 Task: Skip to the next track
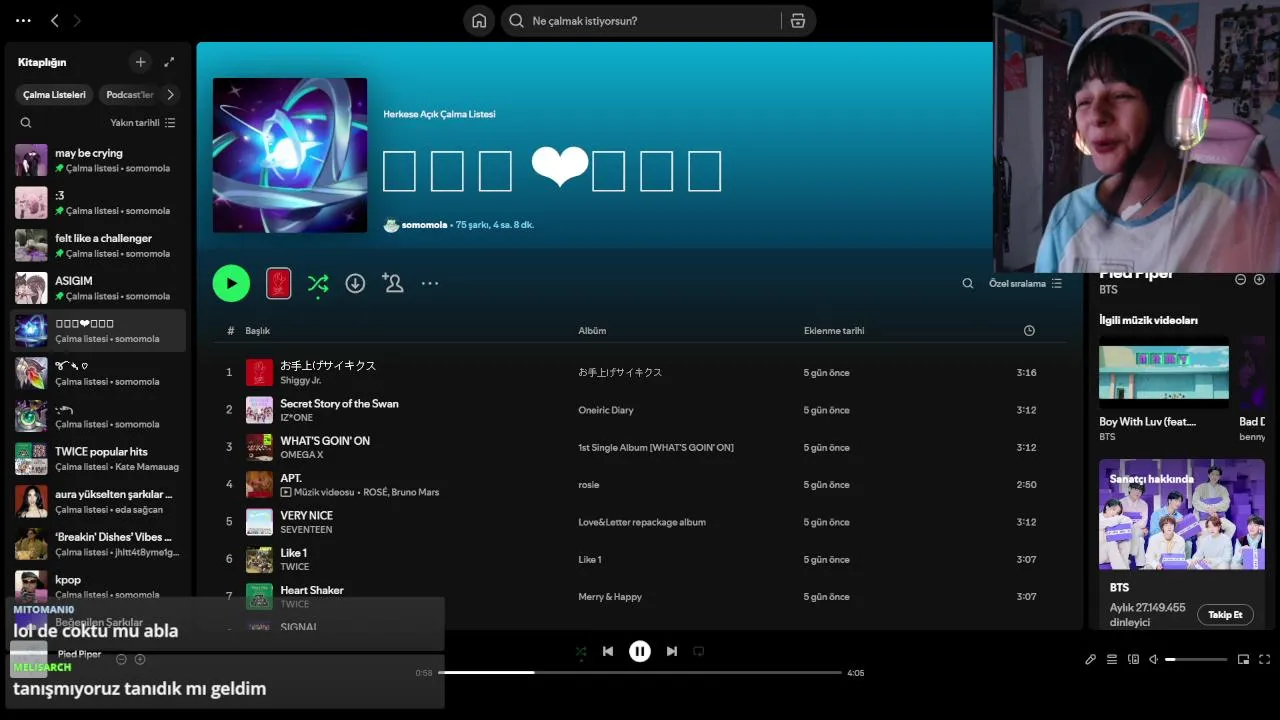tap(672, 651)
